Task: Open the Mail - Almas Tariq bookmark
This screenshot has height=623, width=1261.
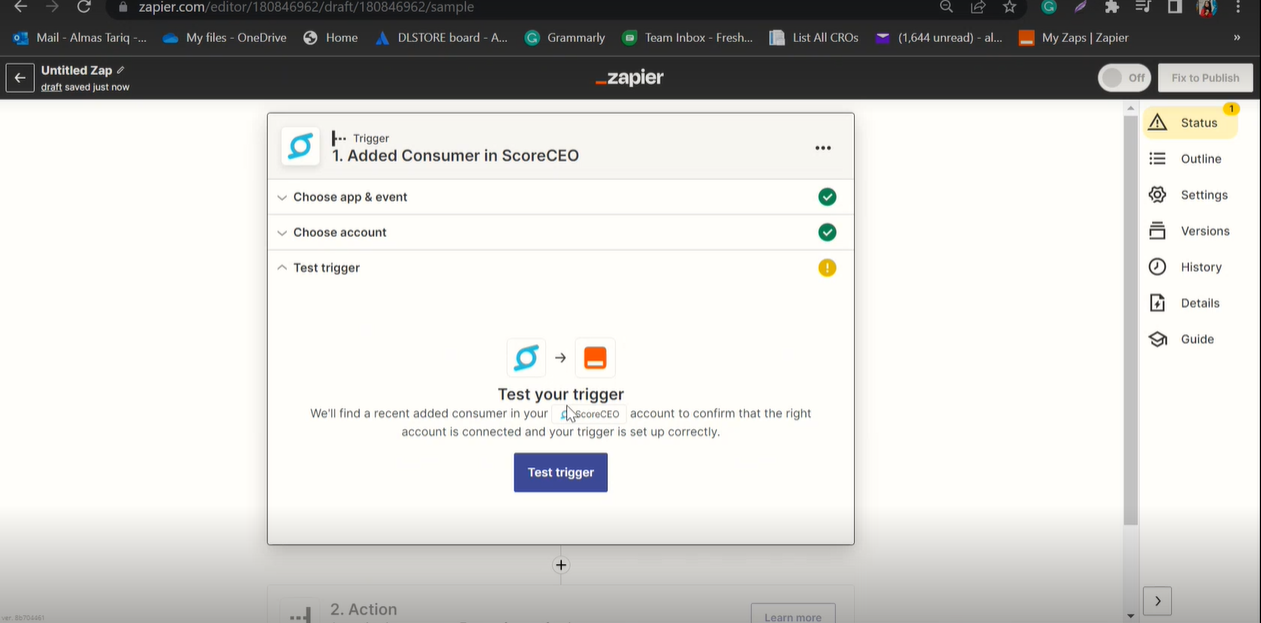Action: click(80, 37)
